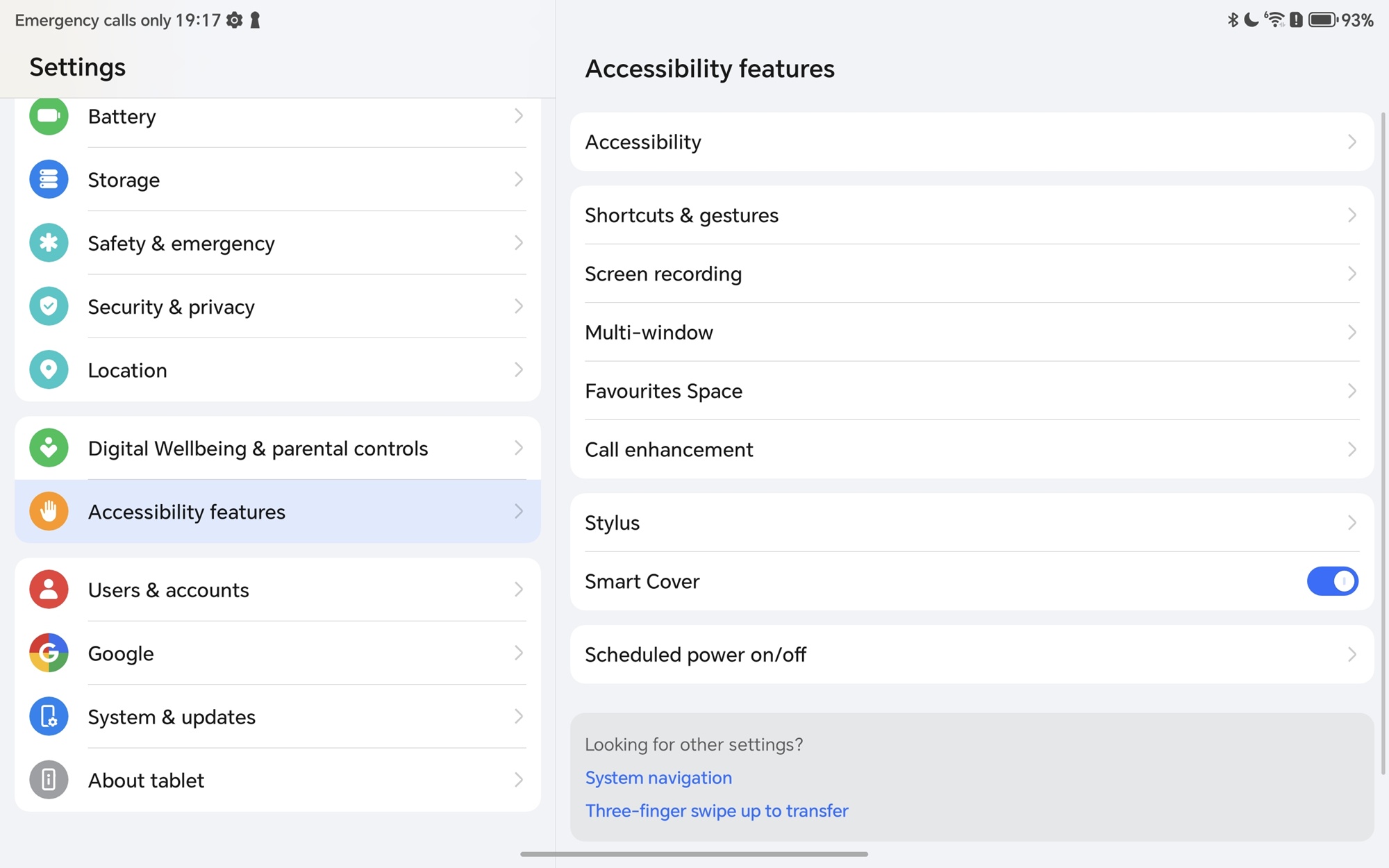The image size is (1389, 868).
Task: Turn off the Smart Cover switch
Action: (x=1332, y=581)
